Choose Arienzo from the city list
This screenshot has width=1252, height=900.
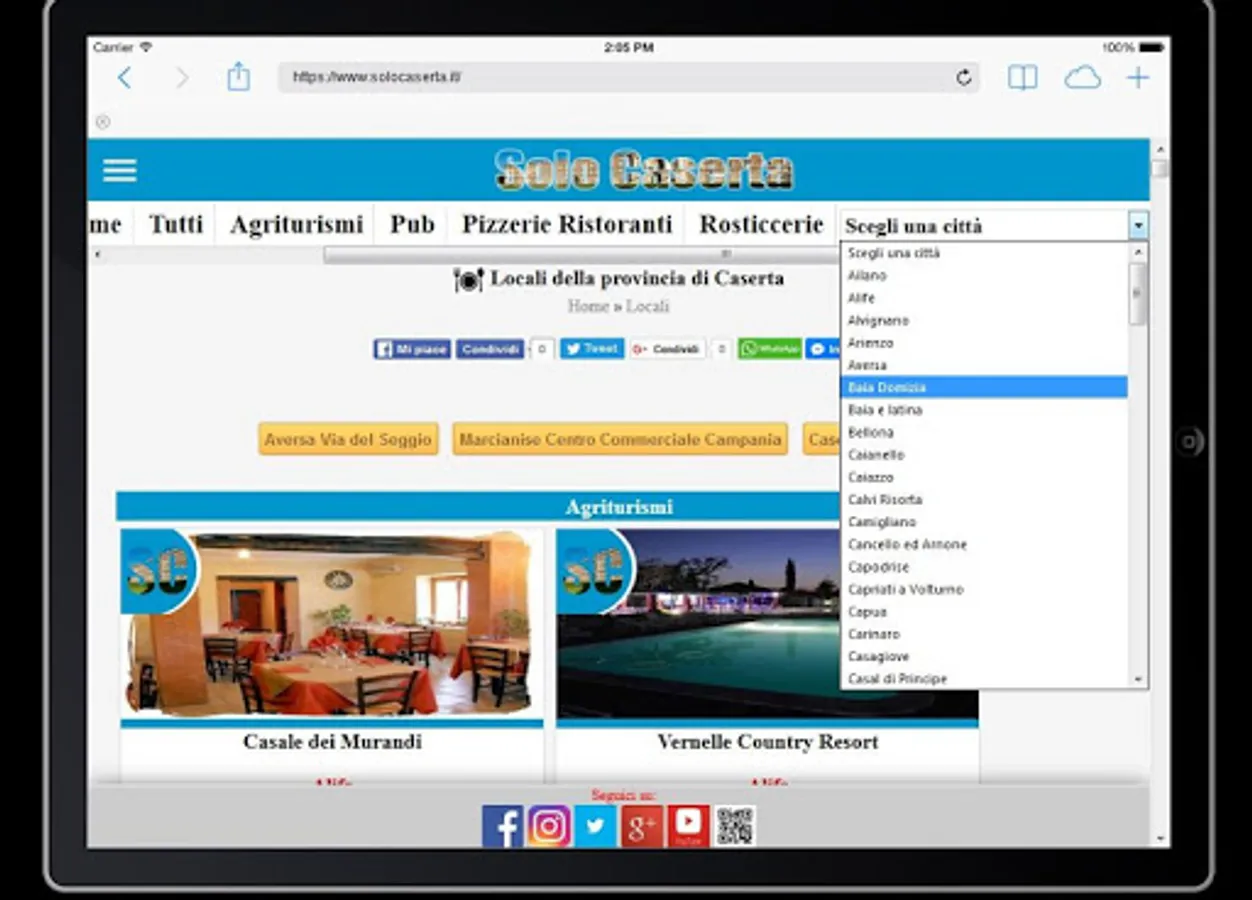[984, 343]
